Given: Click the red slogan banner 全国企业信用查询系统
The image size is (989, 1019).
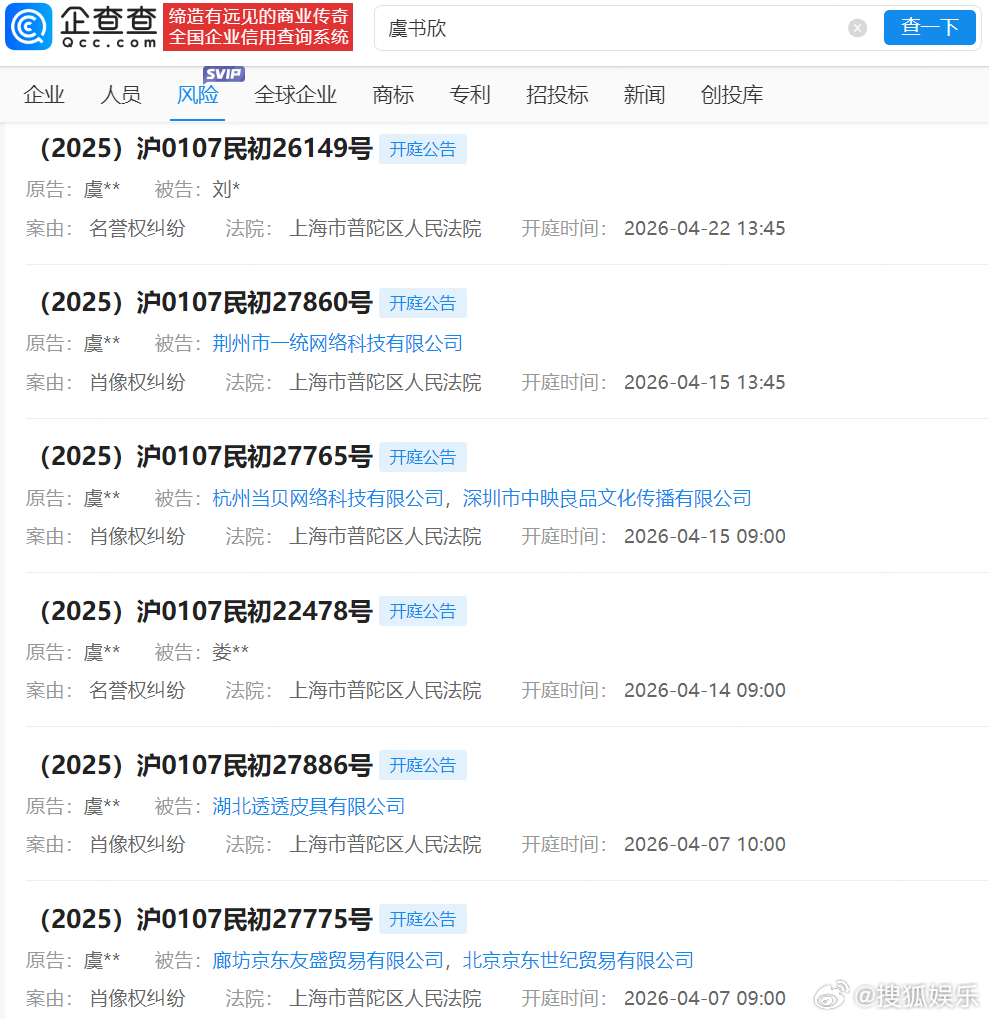Looking at the screenshot, I should (x=258, y=27).
